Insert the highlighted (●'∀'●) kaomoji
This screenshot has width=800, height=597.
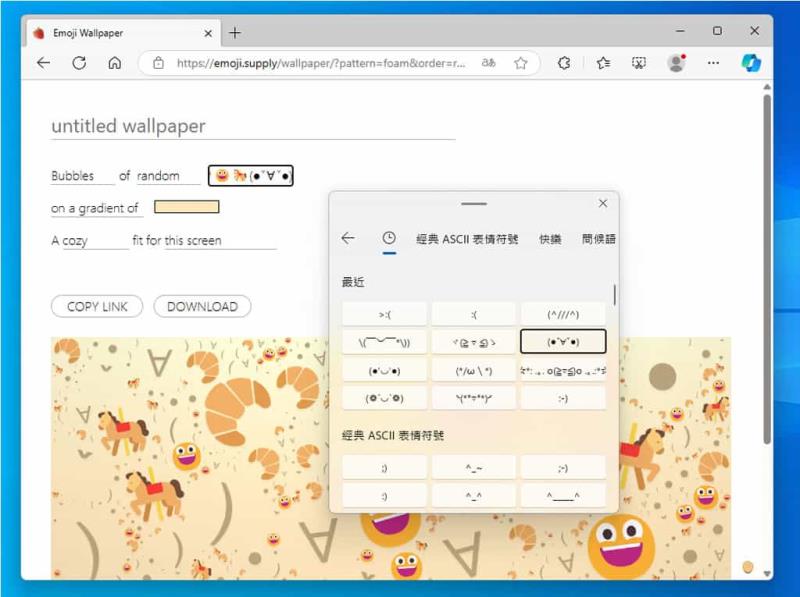point(563,341)
